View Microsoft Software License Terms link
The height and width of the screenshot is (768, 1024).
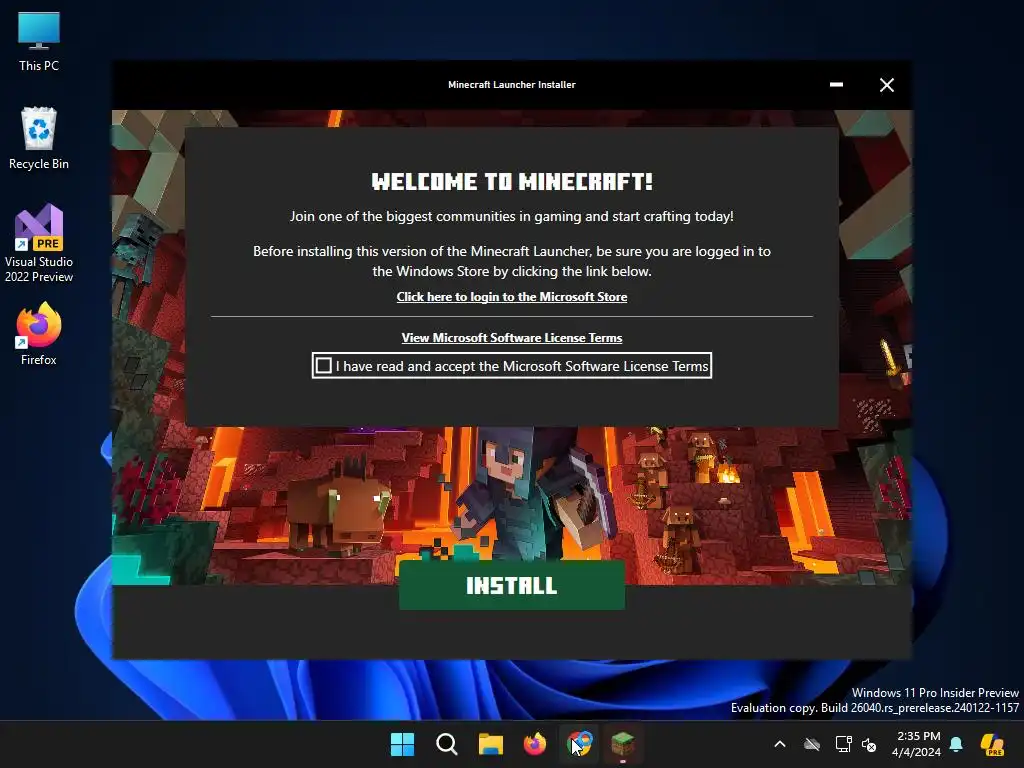[512, 338]
